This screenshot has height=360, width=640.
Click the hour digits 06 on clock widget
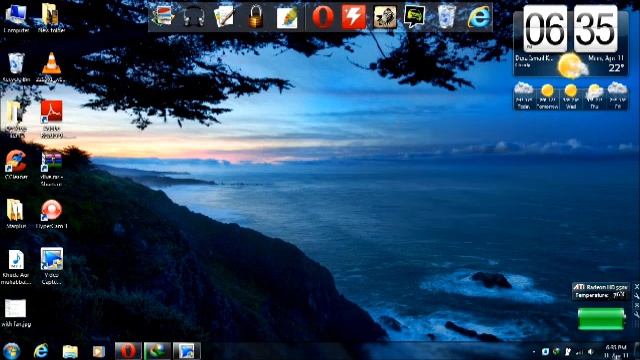point(545,29)
